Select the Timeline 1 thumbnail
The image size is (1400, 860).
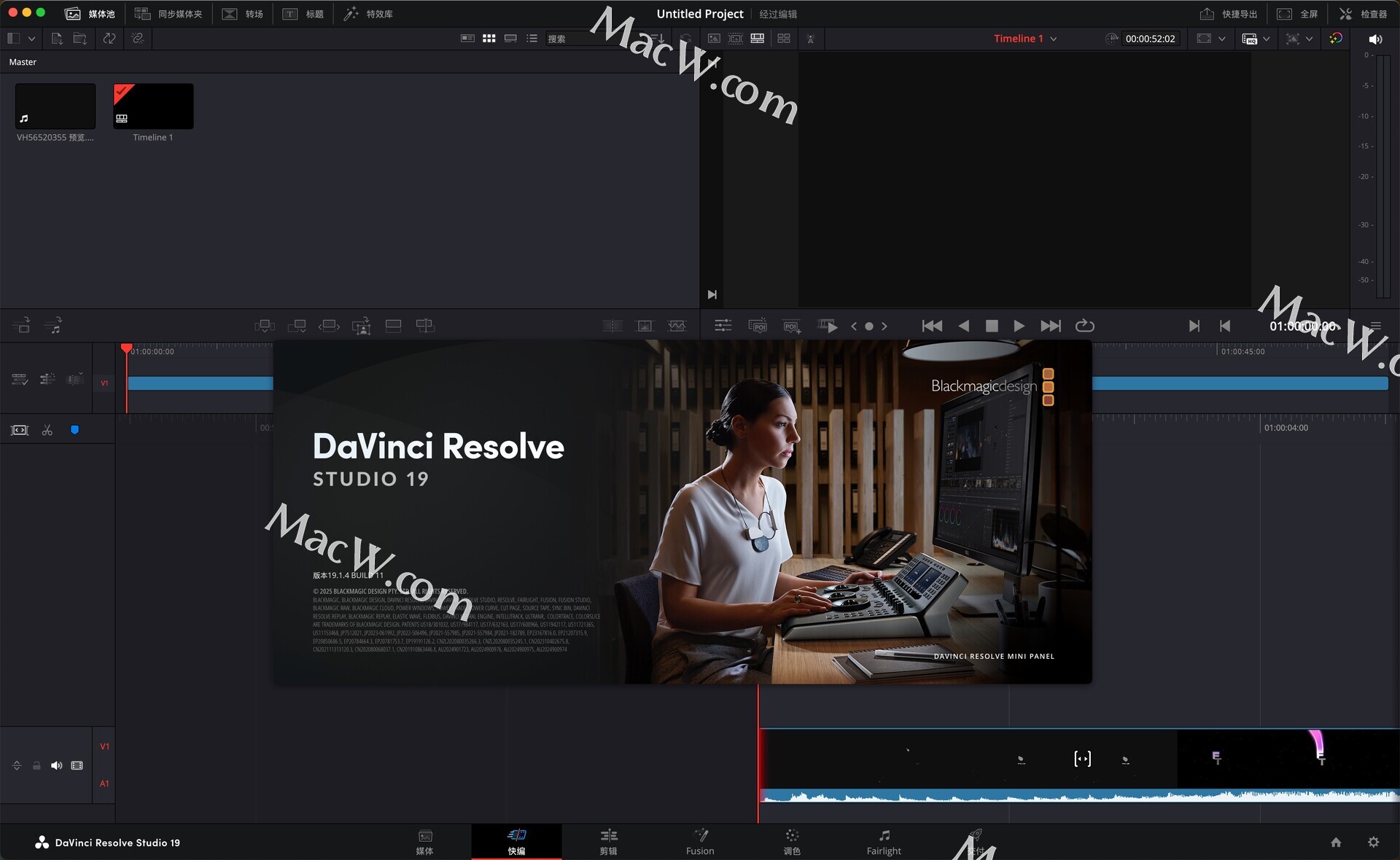[x=153, y=106]
